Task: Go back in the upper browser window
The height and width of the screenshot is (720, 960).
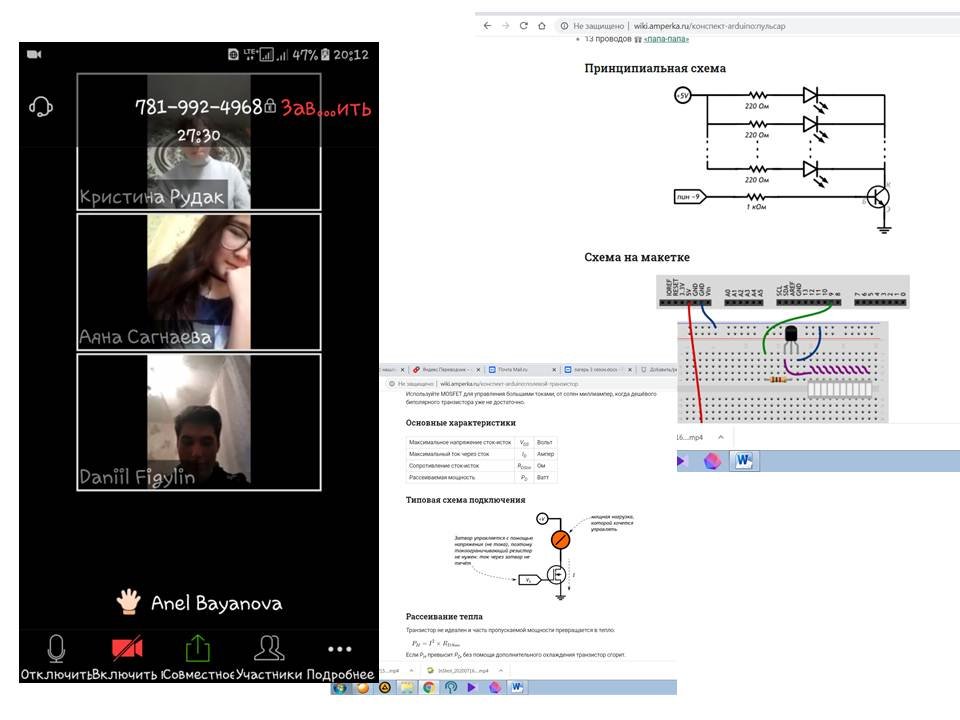Action: coord(487,26)
